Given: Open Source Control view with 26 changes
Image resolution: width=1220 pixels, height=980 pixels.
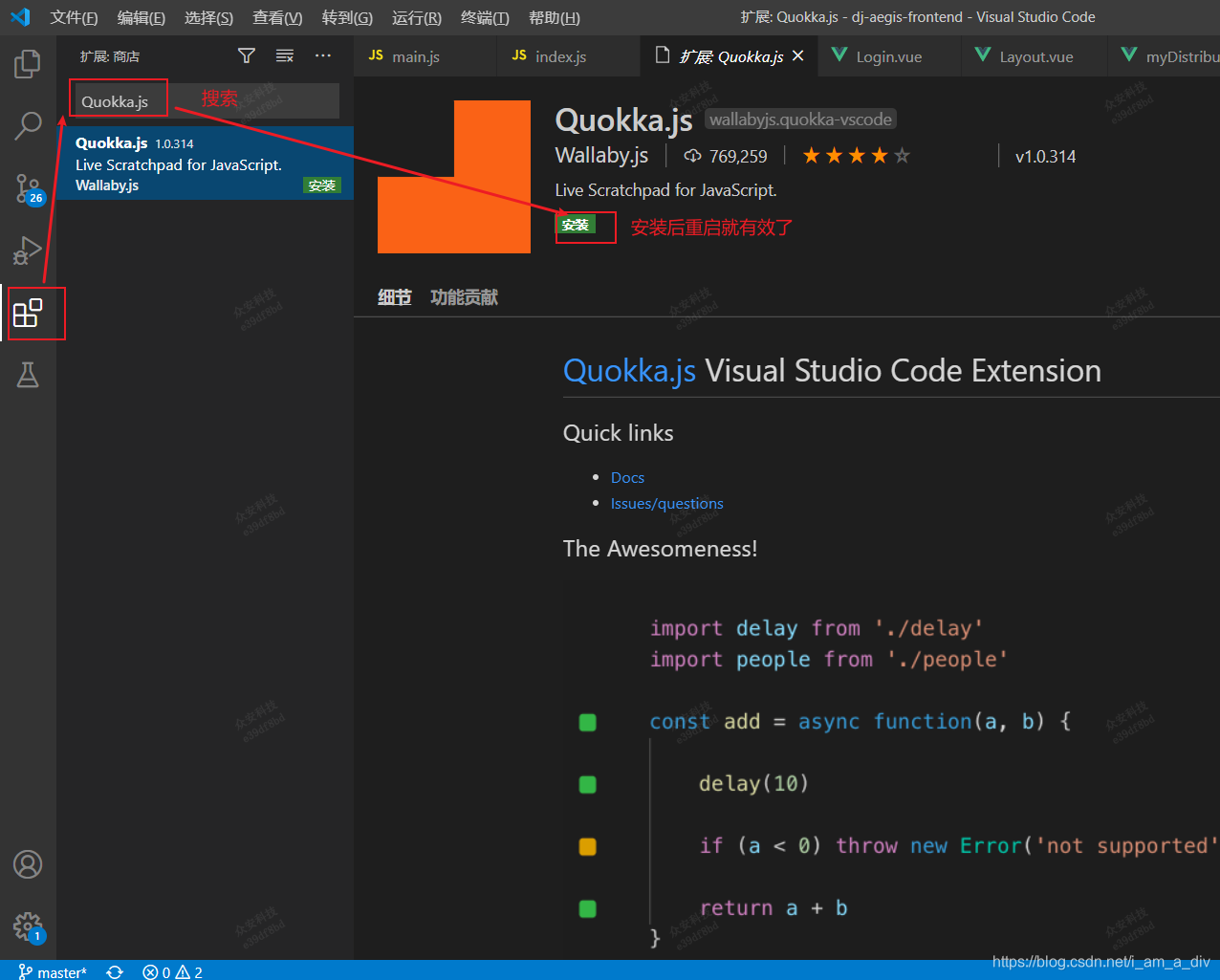Looking at the screenshot, I should 29,188.
